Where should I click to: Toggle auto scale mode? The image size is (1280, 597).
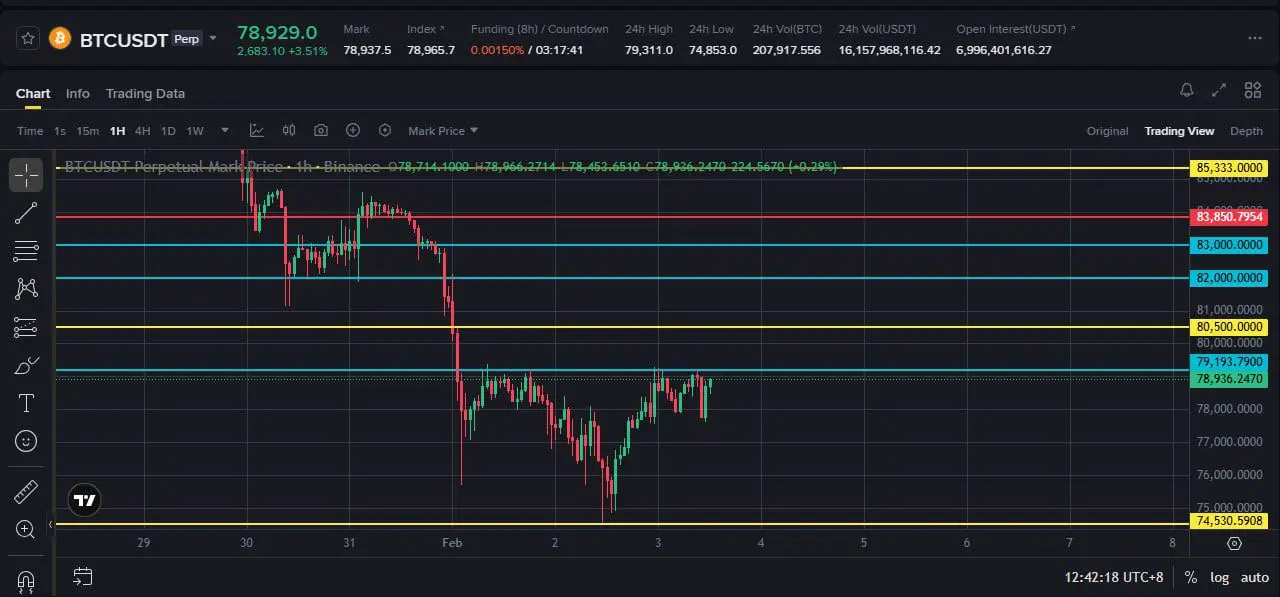coord(1254,577)
